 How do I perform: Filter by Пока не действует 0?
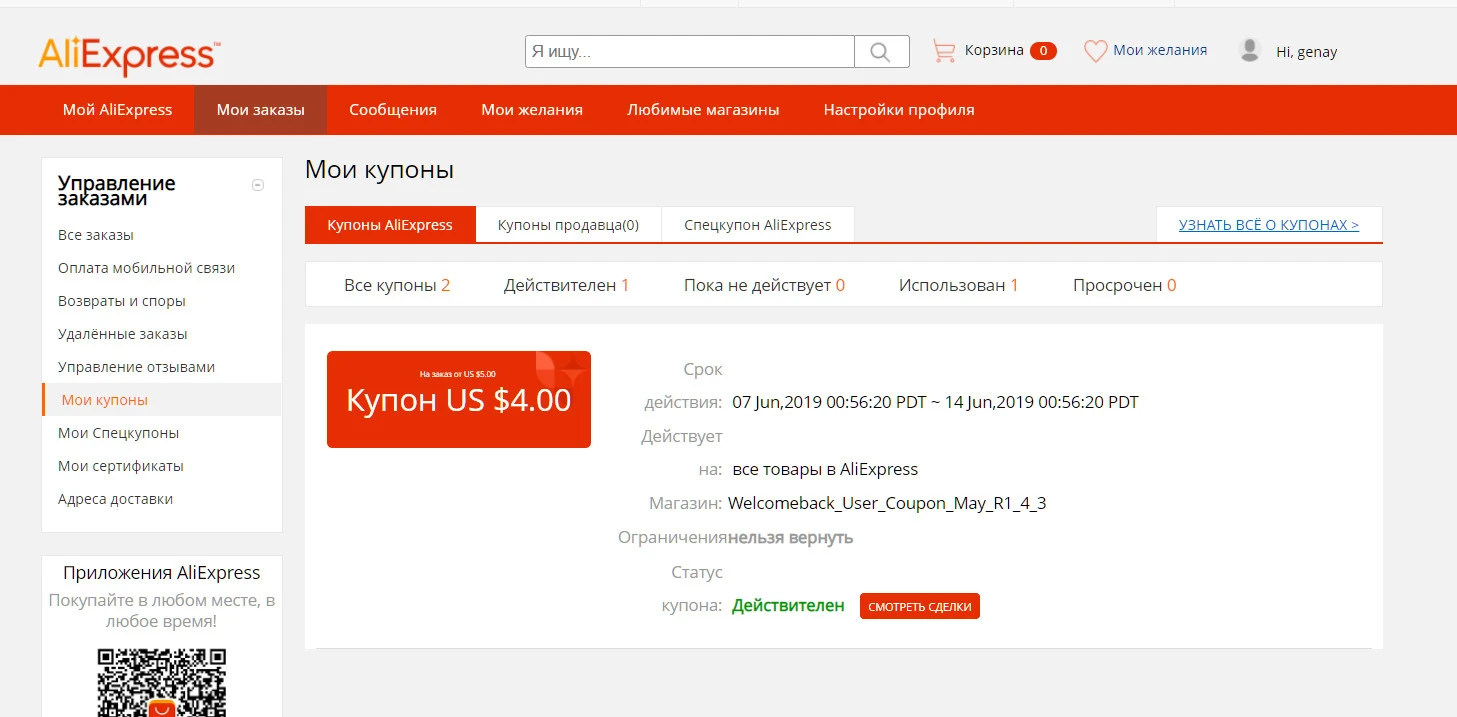point(764,285)
